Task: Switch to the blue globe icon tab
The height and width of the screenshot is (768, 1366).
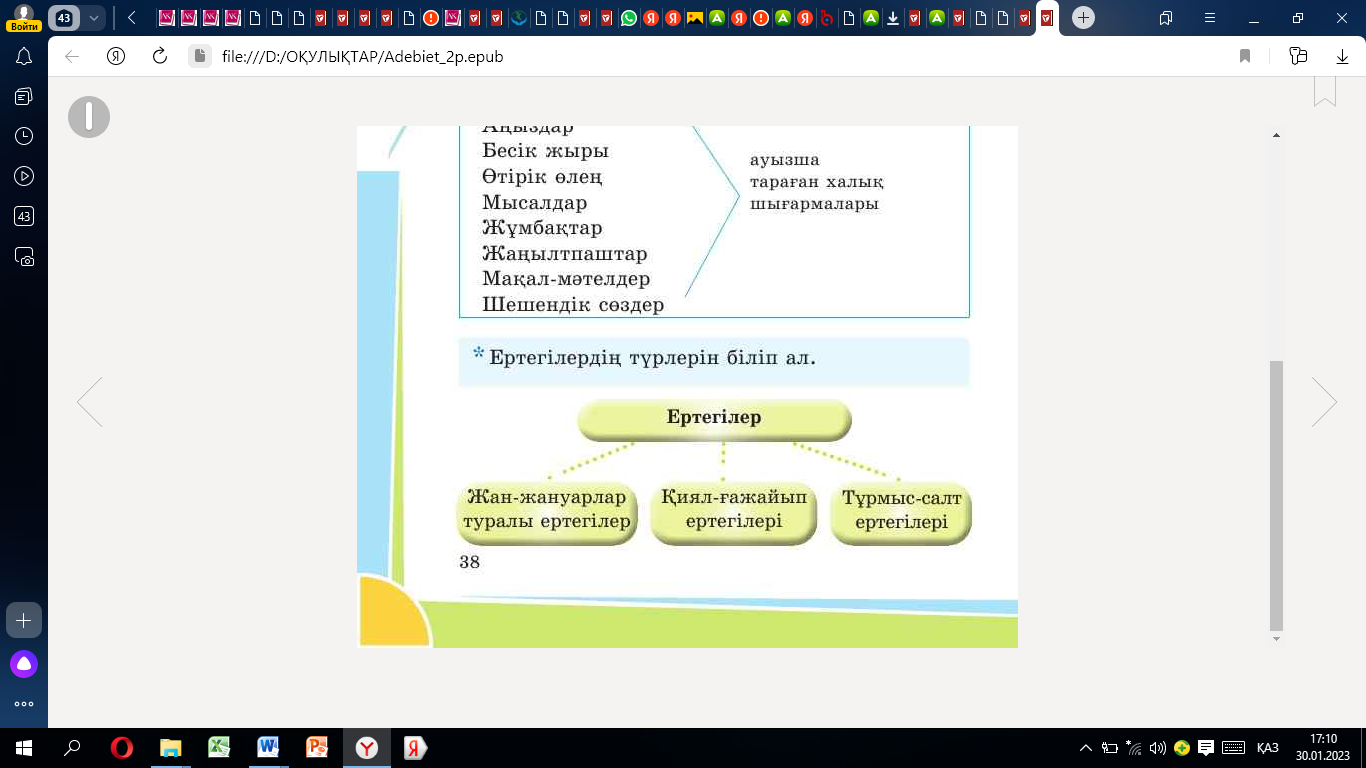Action: point(519,18)
